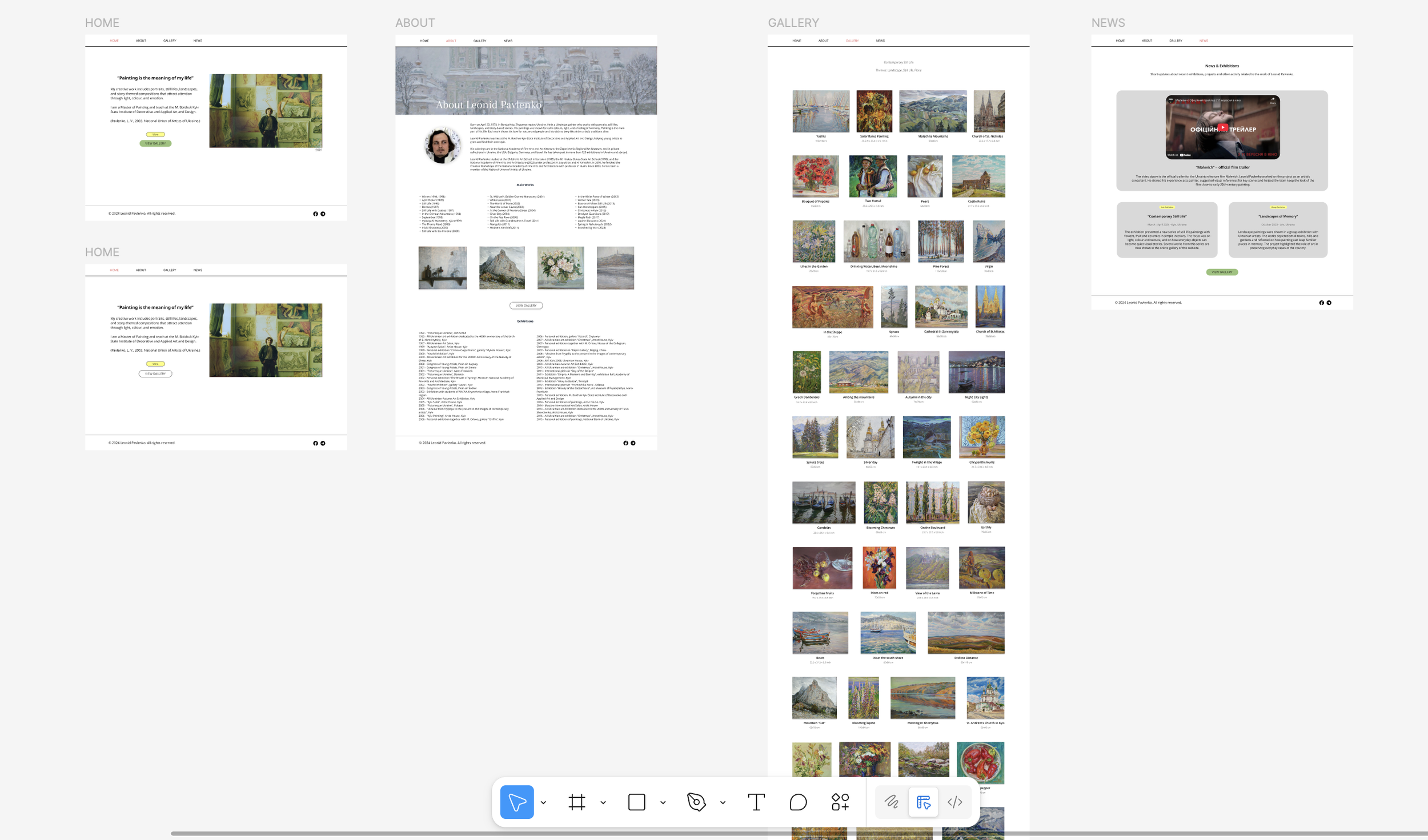Select the Malevich trailer video thumbnail
Screen dimensions: 1428x840
tap(1222, 127)
